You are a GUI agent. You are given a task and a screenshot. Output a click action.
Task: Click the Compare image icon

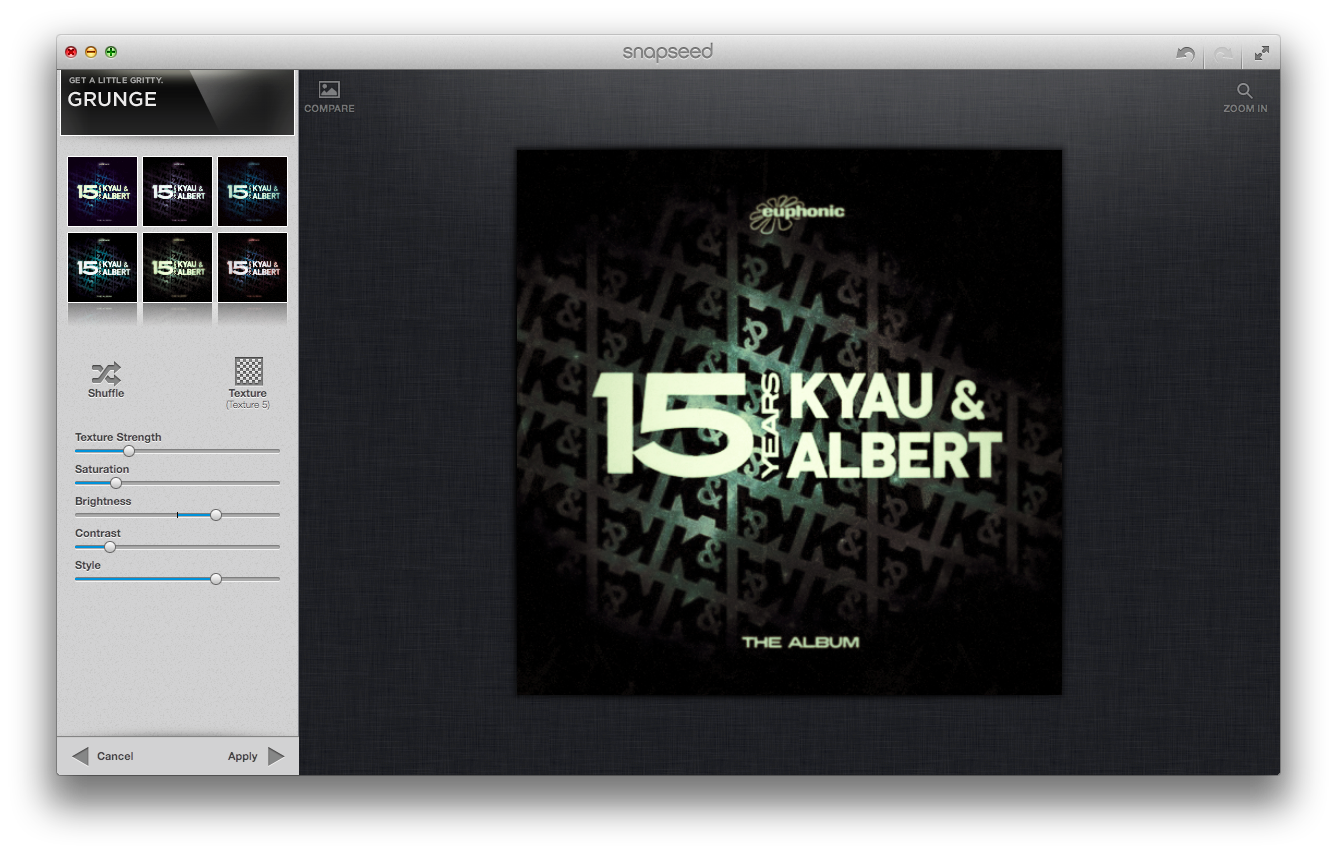[329, 90]
